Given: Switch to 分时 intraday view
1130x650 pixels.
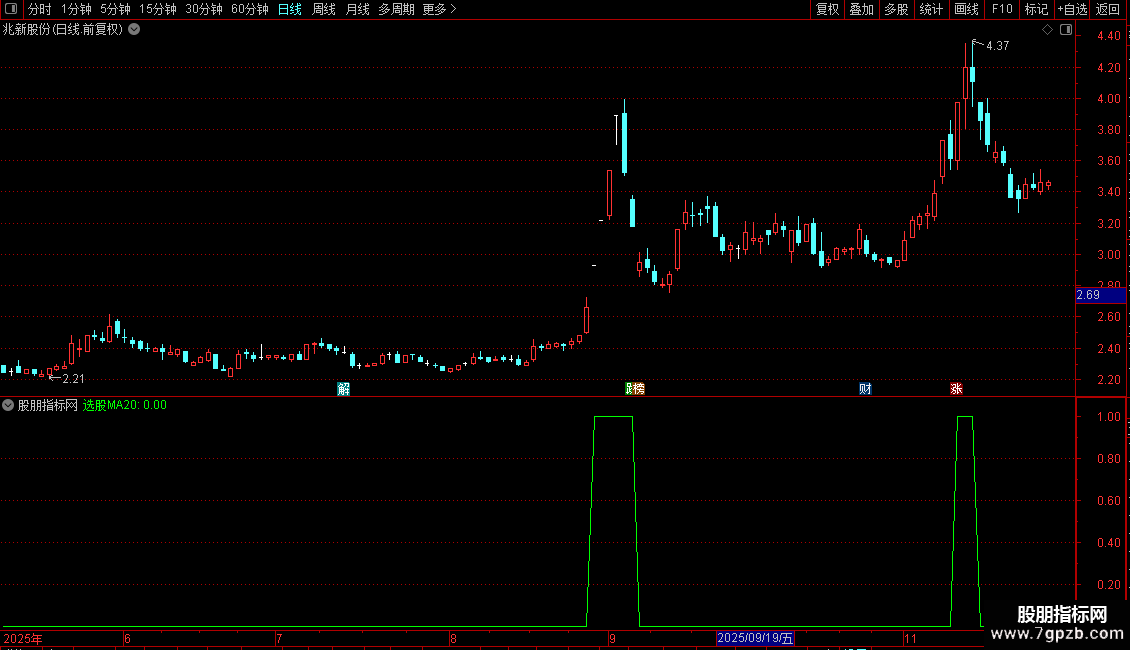Looking at the screenshot, I should (40, 9).
